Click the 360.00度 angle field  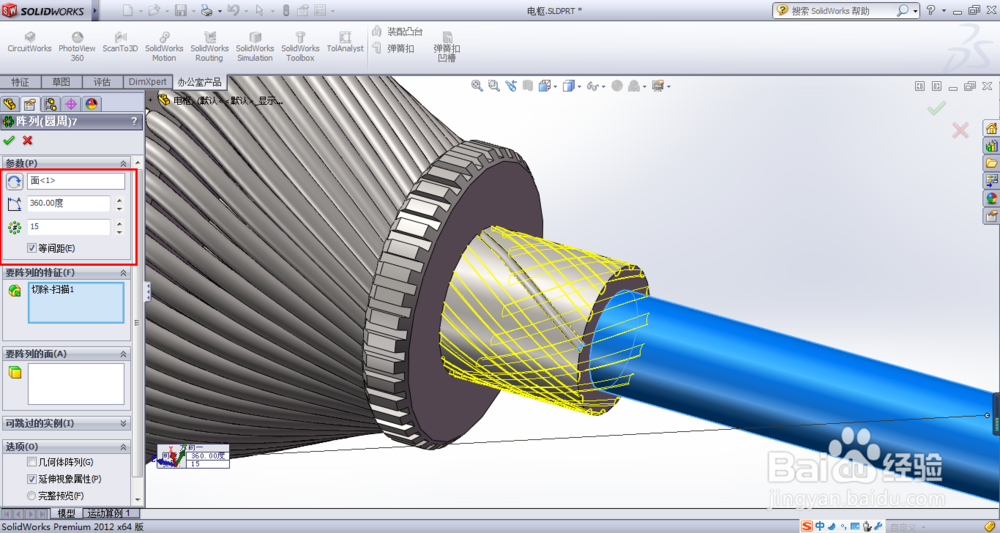[69, 203]
